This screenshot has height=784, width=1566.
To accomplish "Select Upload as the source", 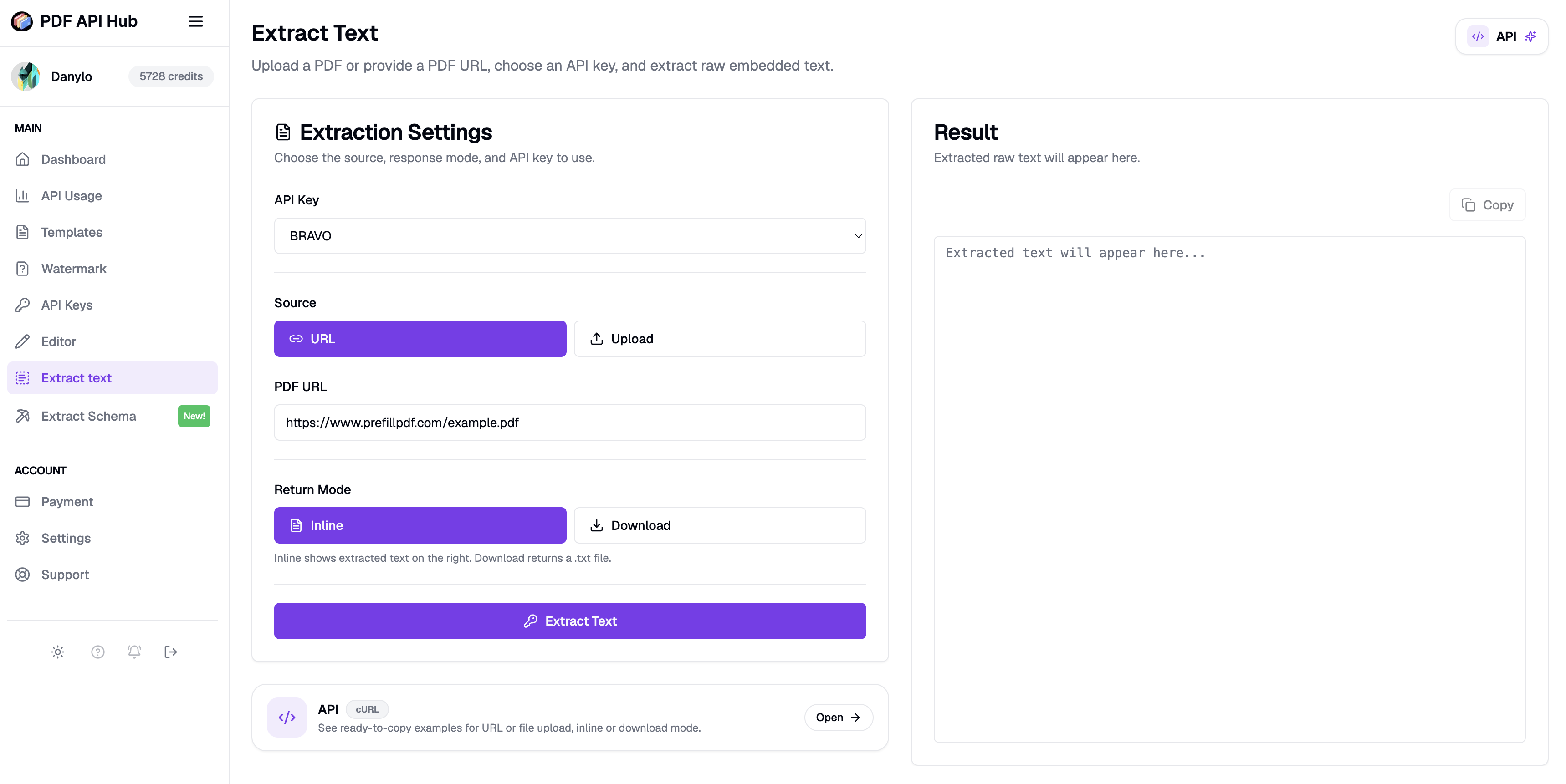I will tap(720, 339).
